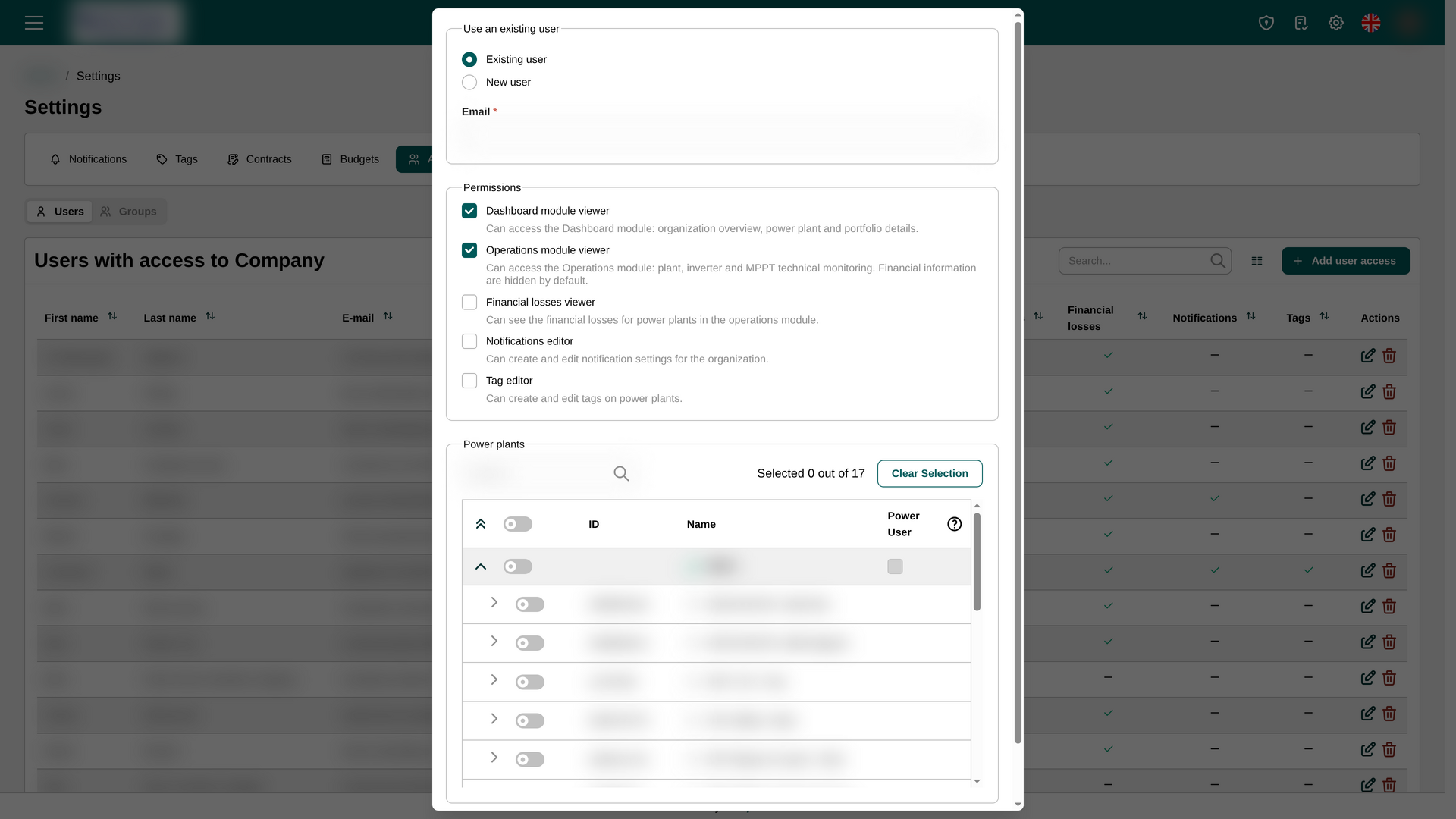The image size is (1456, 819).
Task: Uncheck Dashboard module viewer permission
Action: 469,211
